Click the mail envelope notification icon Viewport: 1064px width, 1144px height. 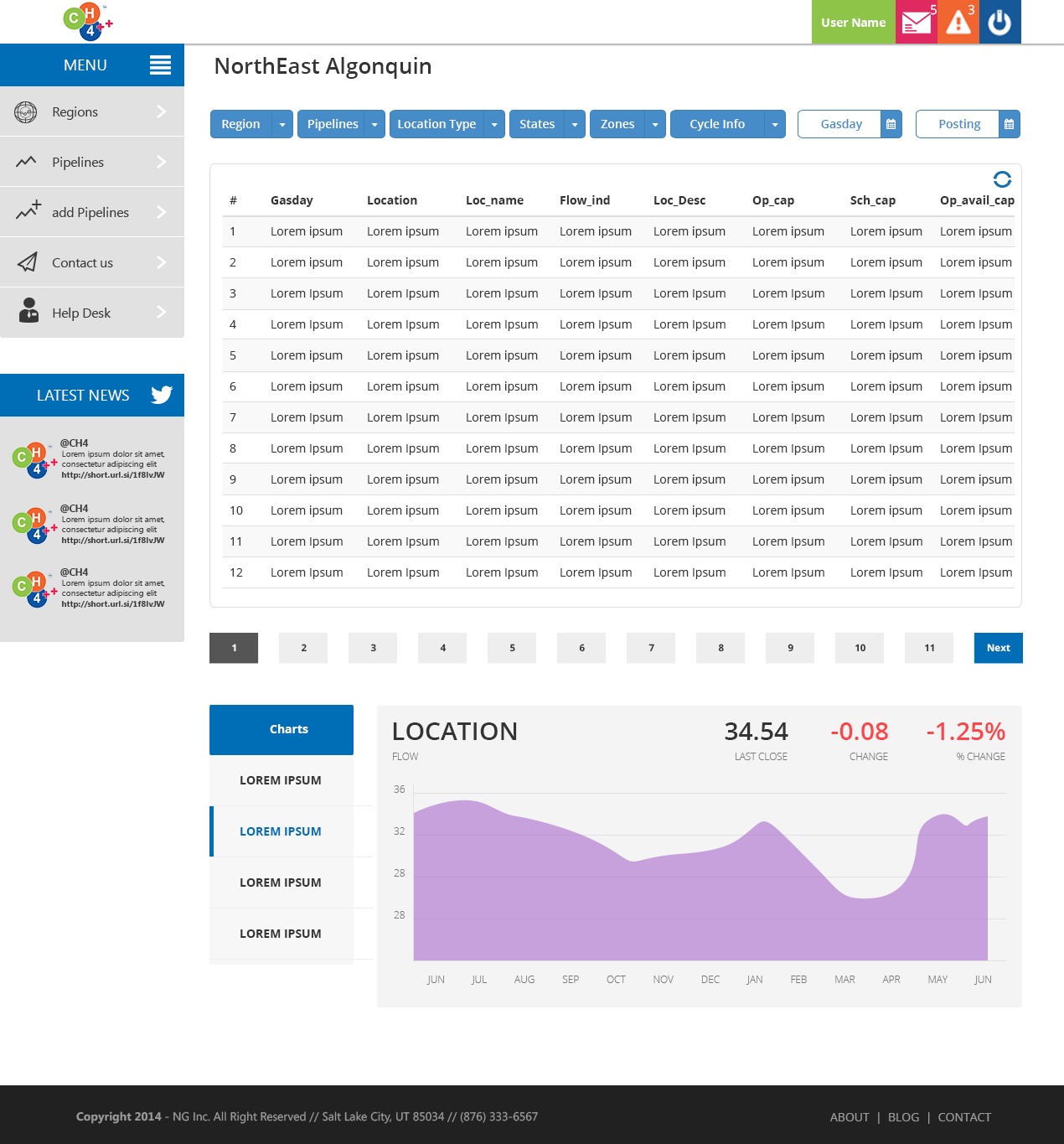click(916, 23)
